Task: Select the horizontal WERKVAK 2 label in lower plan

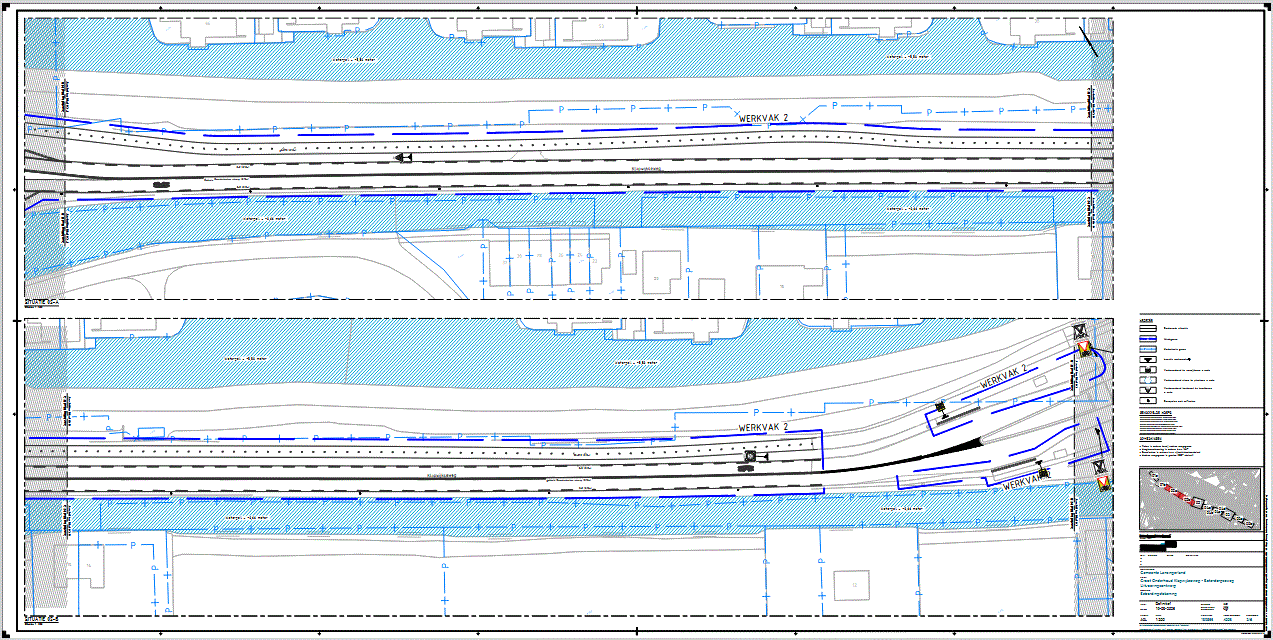Action: pyautogui.click(x=764, y=428)
